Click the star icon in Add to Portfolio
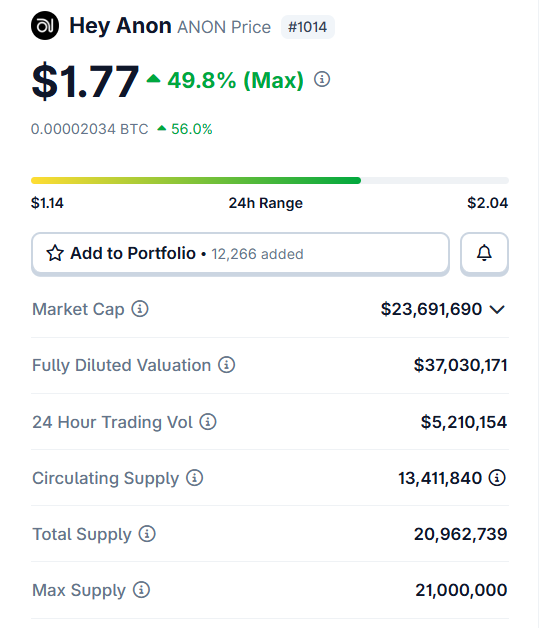This screenshot has width=539, height=628. (x=55, y=254)
